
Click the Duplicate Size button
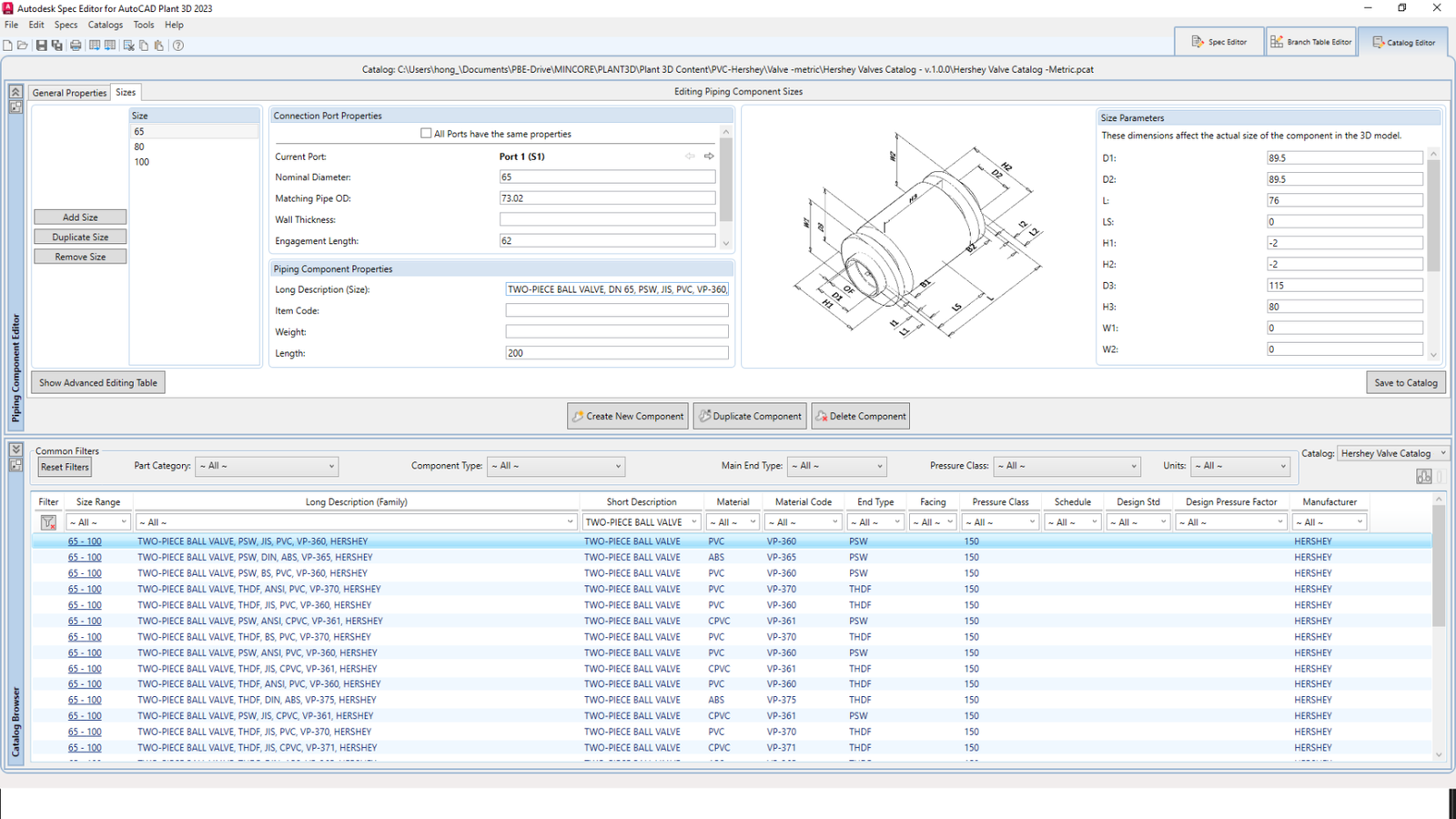[80, 238]
